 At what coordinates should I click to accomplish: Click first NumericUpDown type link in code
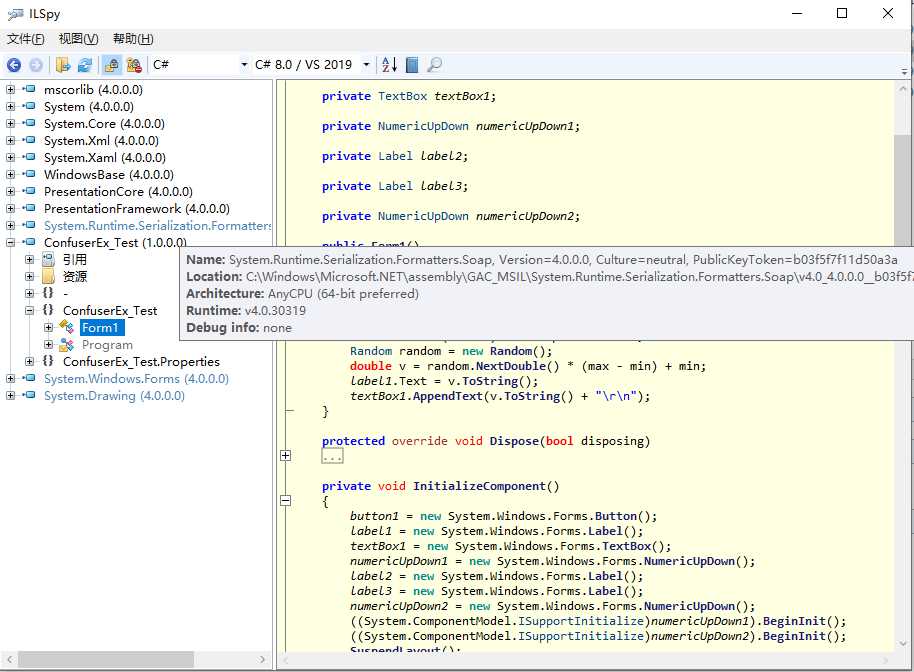(423, 126)
